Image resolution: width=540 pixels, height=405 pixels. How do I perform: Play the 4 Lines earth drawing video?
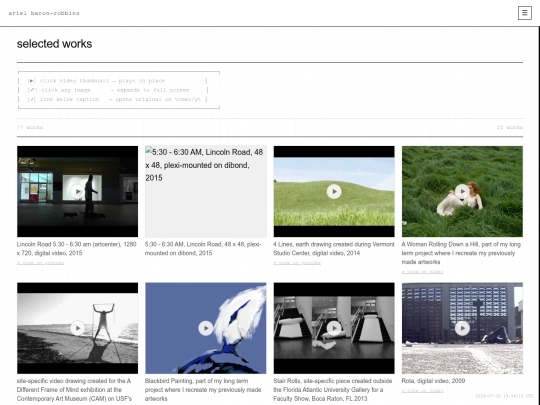pos(334,191)
